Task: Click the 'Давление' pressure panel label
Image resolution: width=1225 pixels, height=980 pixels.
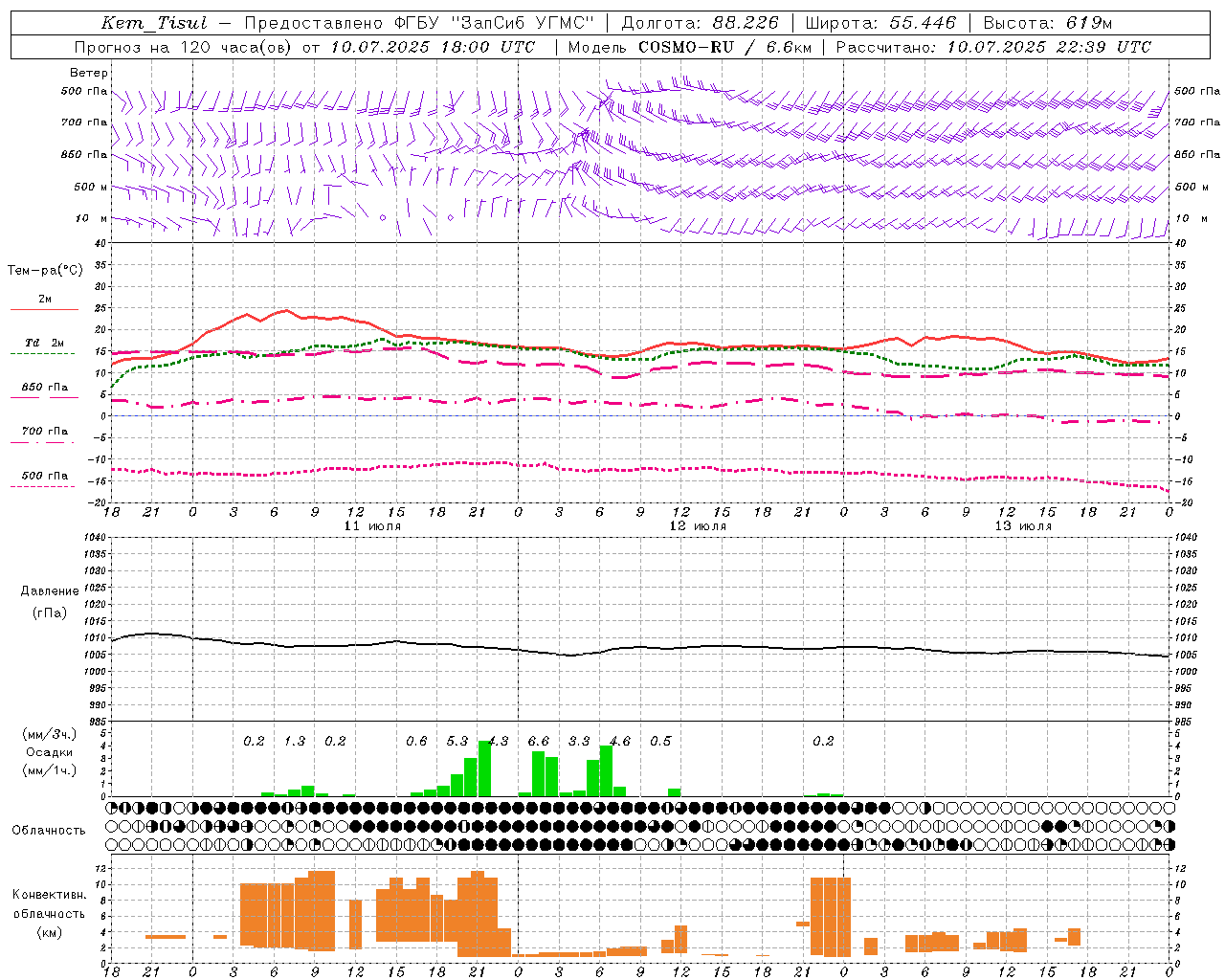Action: pos(50,591)
